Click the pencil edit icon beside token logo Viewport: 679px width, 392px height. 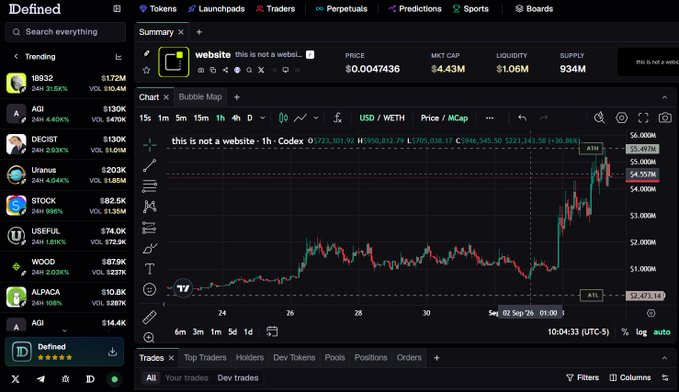pyautogui.click(x=146, y=53)
